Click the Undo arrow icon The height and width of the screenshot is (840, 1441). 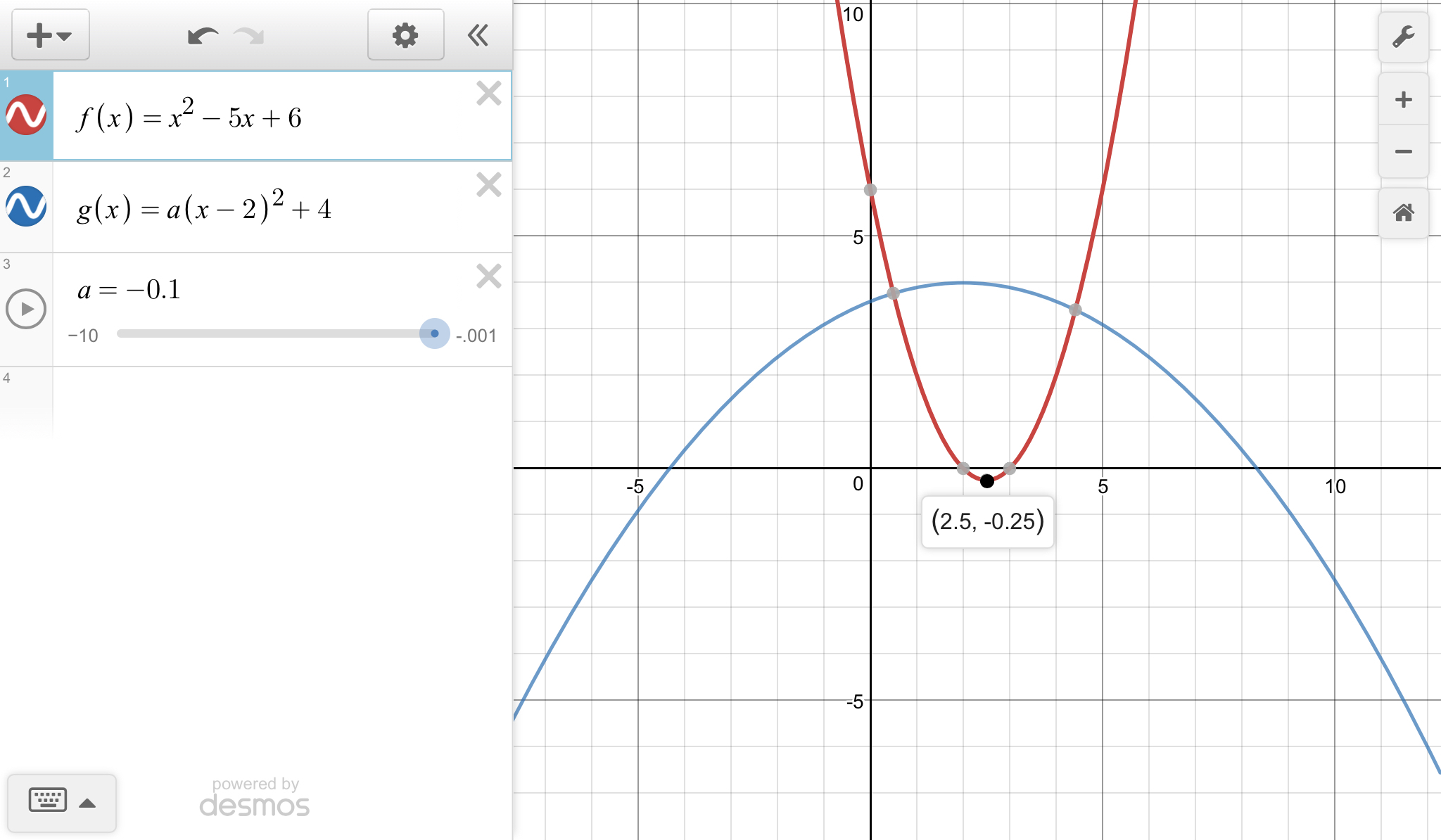pyautogui.click(x=203, y=36)
